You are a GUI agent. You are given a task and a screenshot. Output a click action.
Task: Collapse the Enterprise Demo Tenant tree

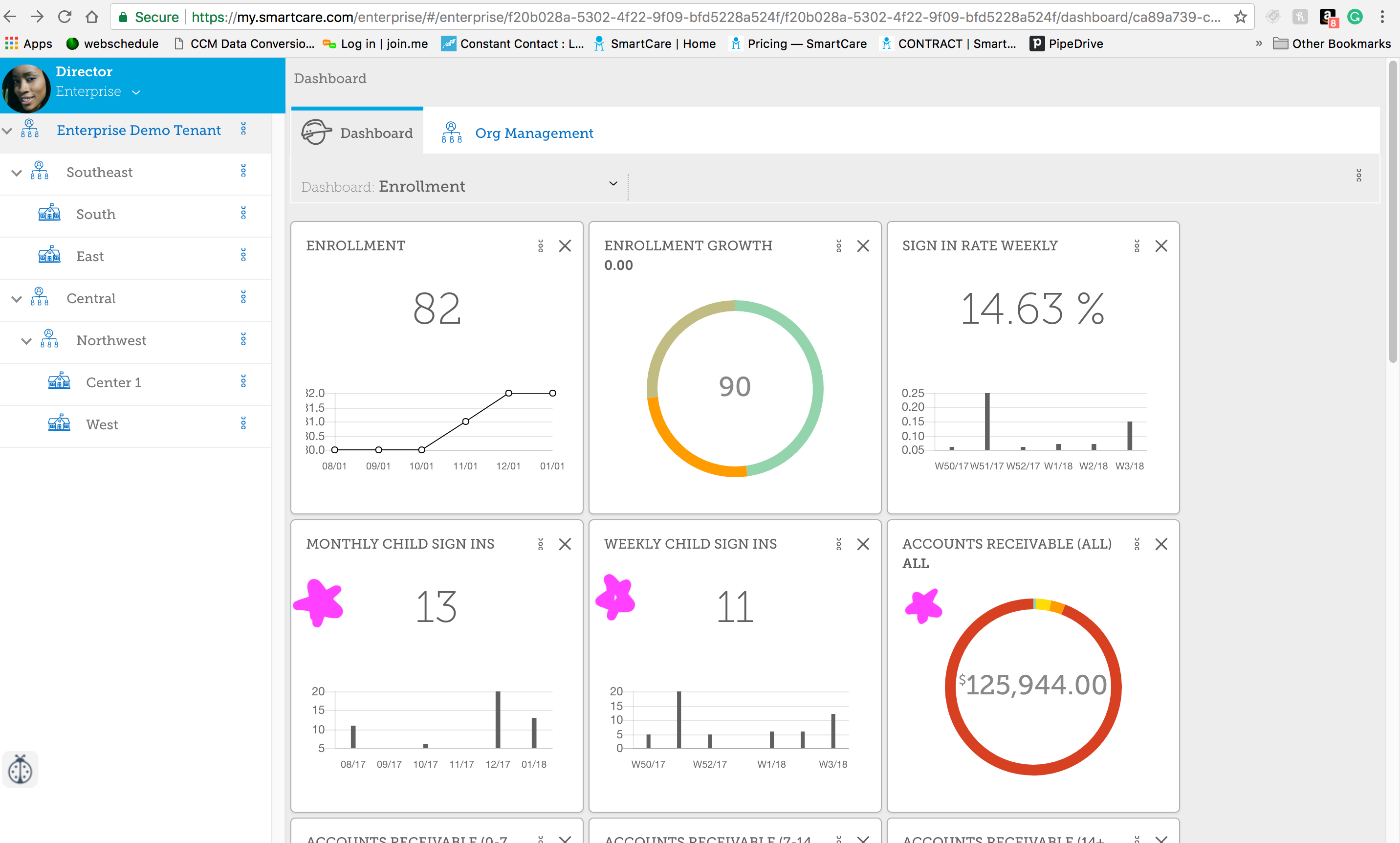[x=7, y=131]
